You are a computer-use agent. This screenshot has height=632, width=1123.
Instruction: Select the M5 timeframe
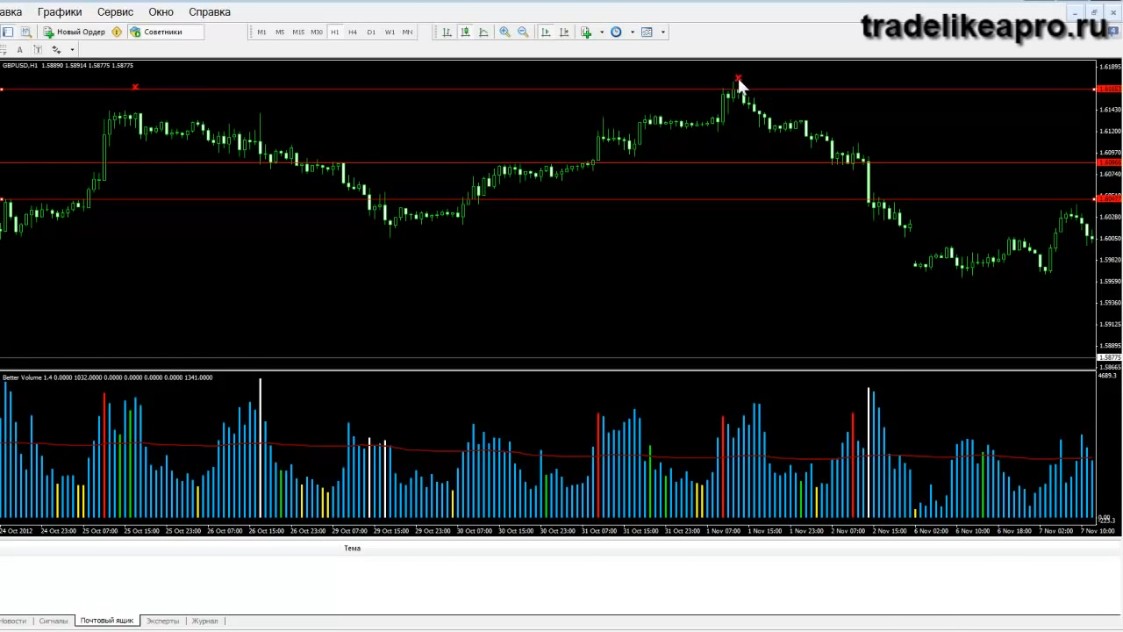point(279,32)
